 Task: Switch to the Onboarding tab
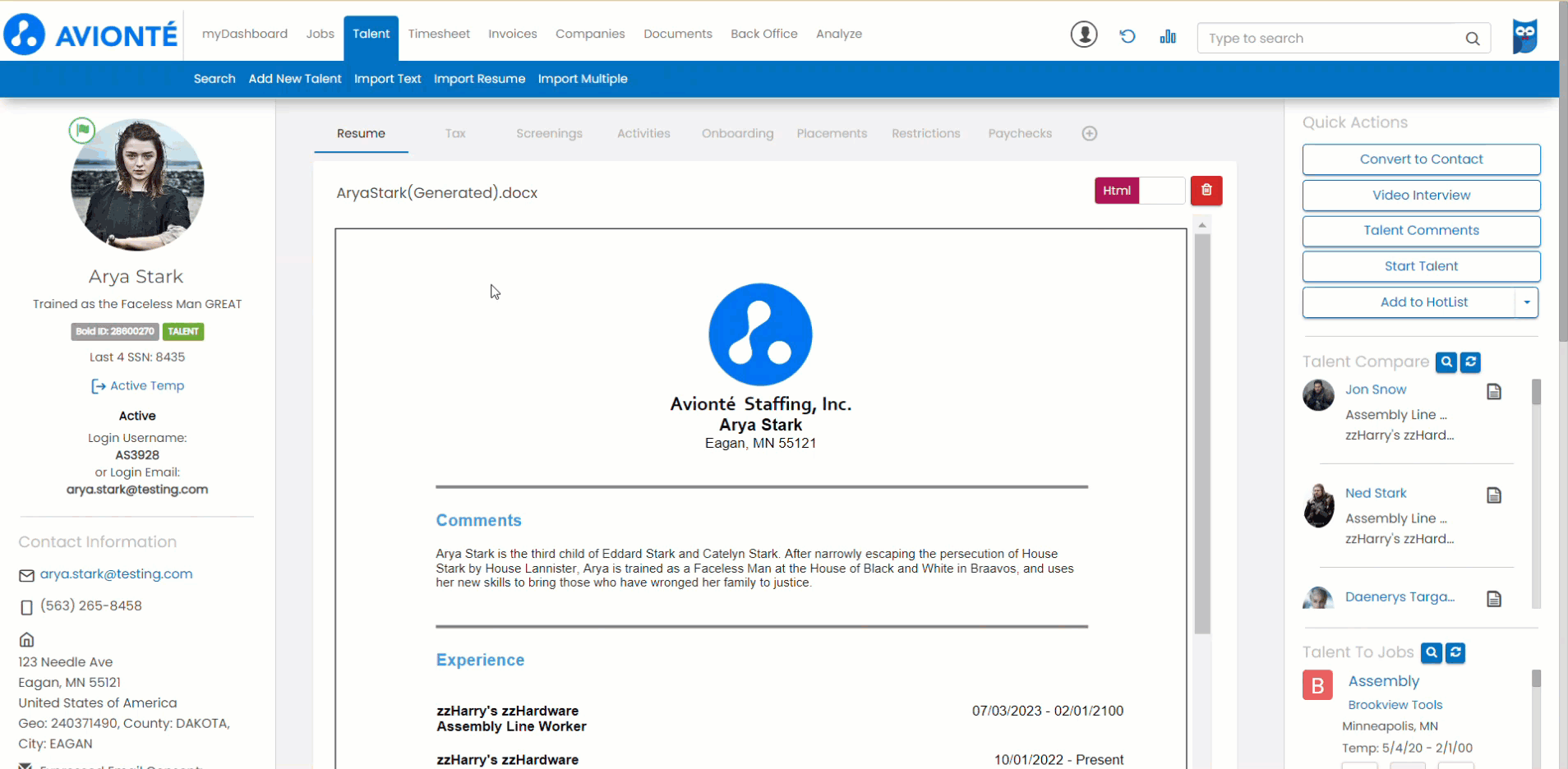point(737,134)
